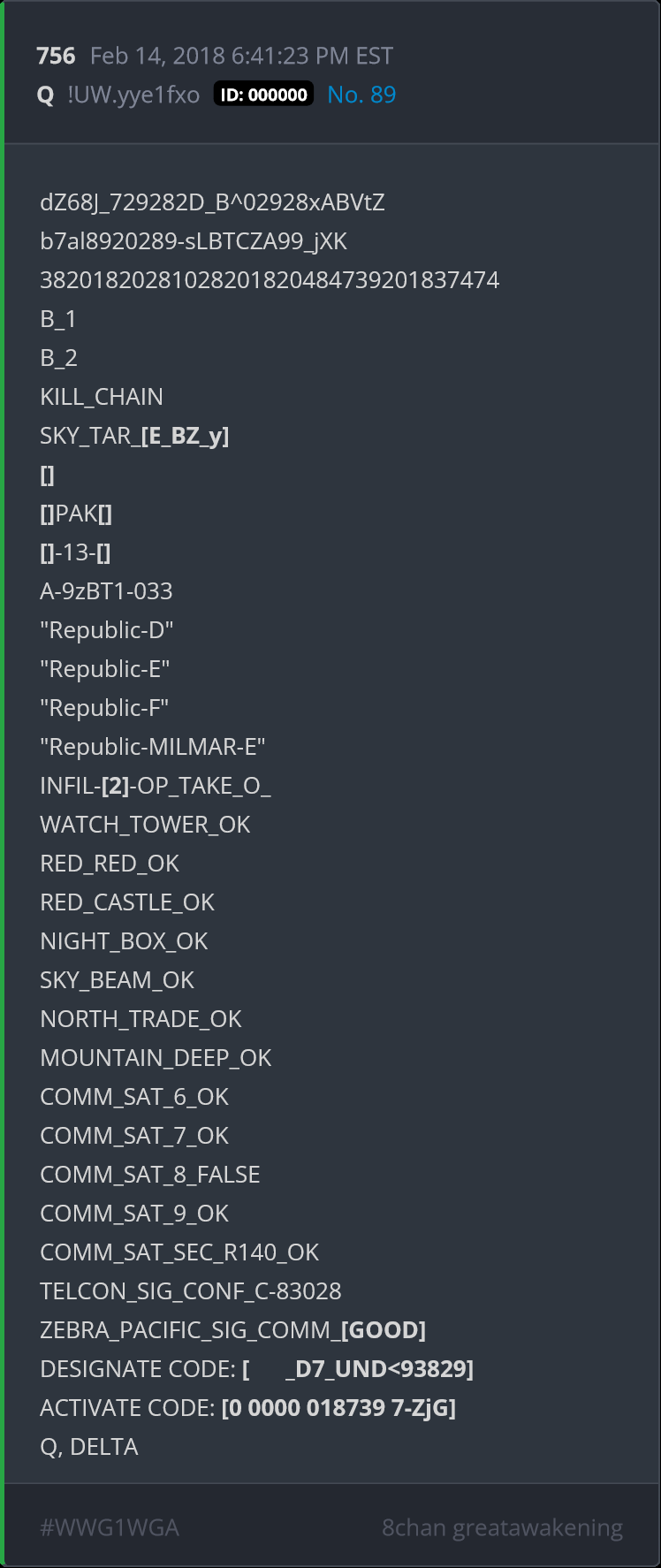Click the #WWG1WGA hashtag in the footer
Viewport: 661px width, 1568px height.
point(110,1527)
